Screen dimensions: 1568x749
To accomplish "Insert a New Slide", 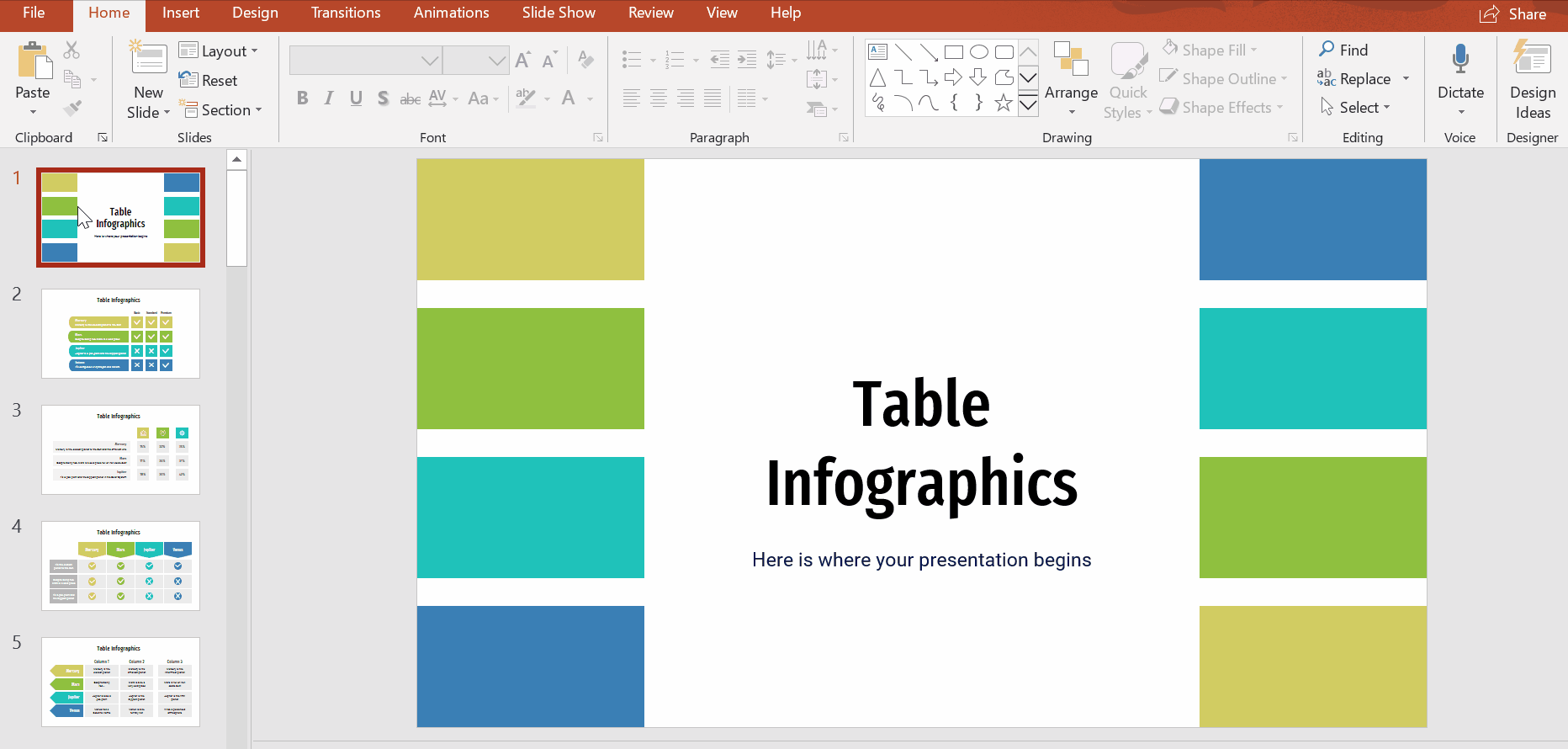I will 148,61.
